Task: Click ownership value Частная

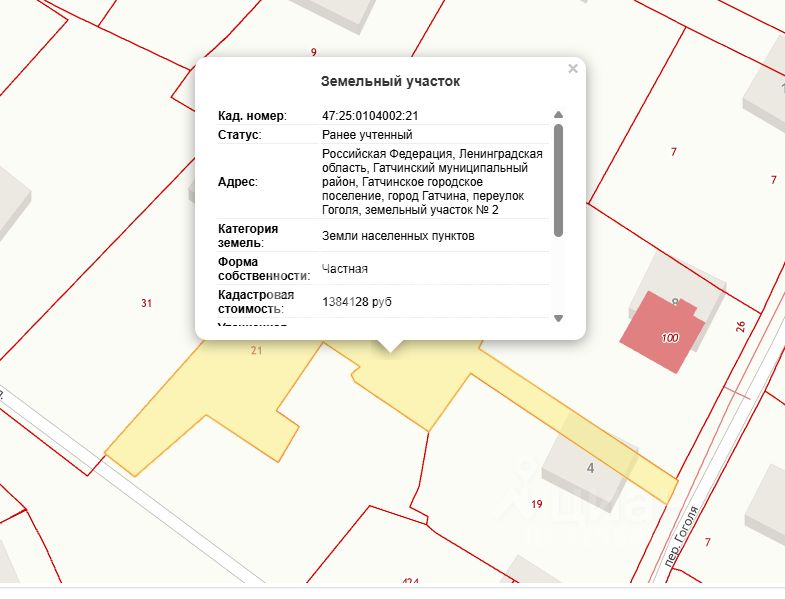Action: 344,269
